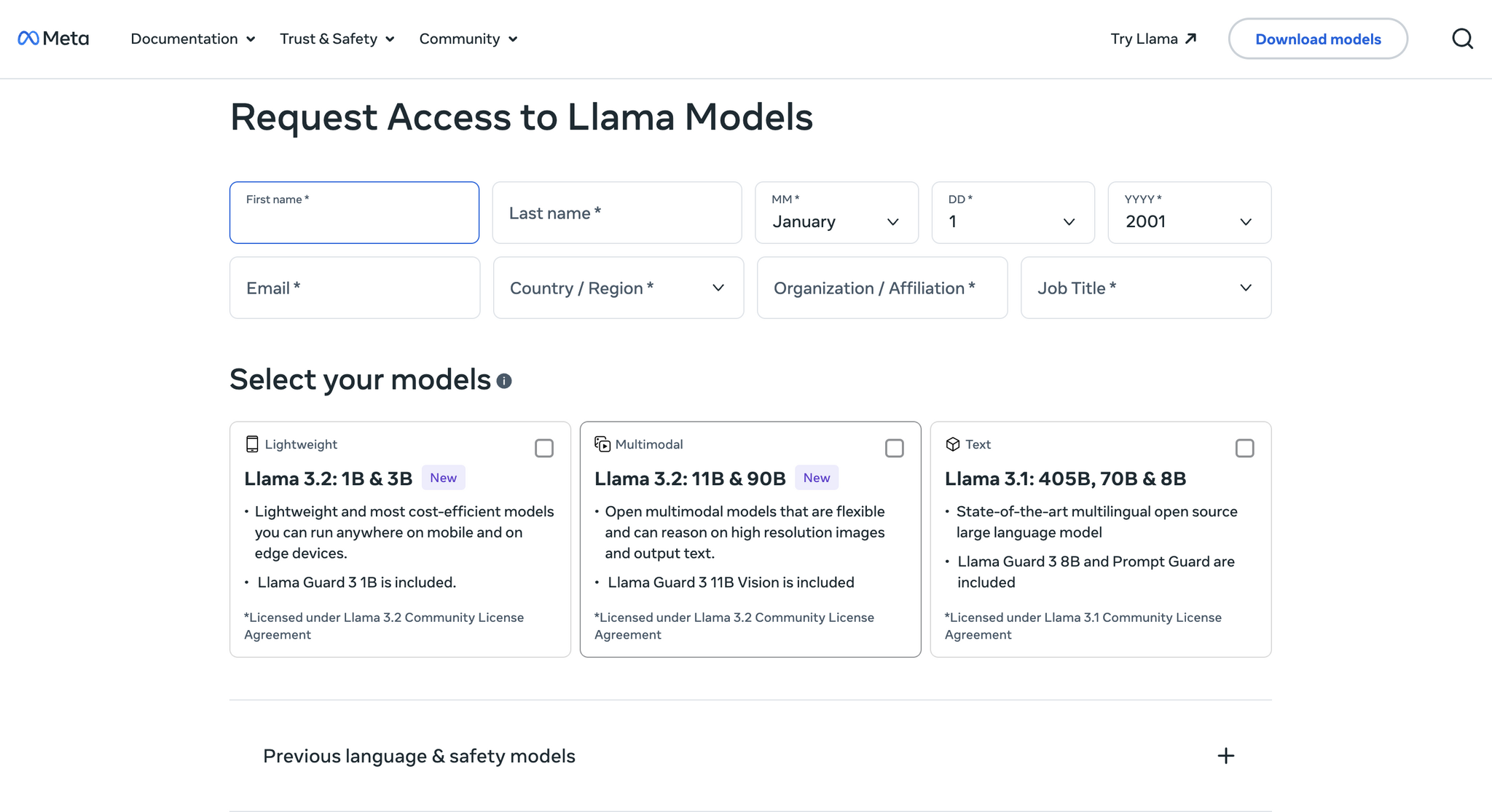Click the Organization / Affiliation field
Screen dimensions: 1492x812
pyautogui.click(x=882, y=288)
